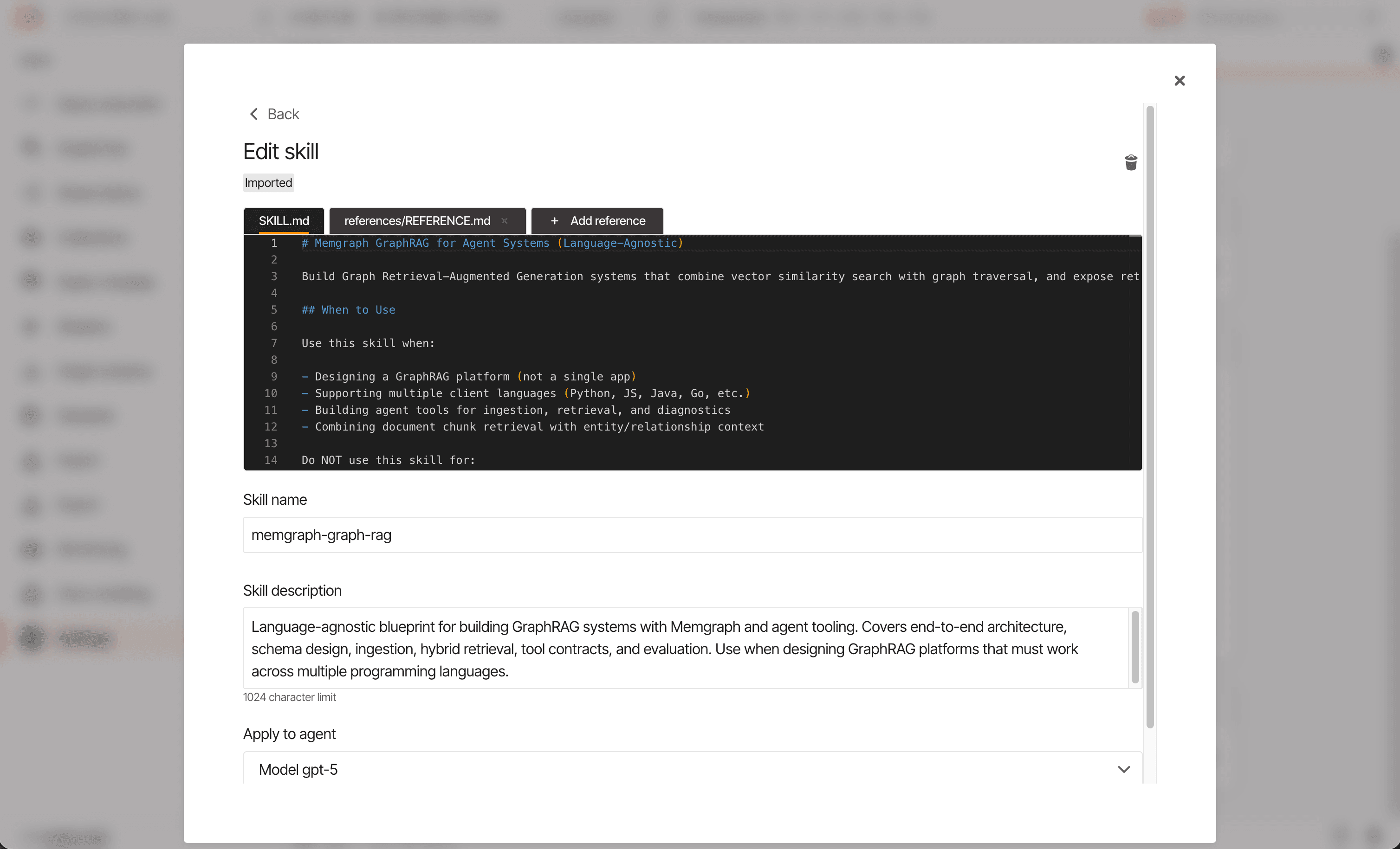Click the '## When to Use' line
Image resolution: width=1400 pixels, height=849 pixels.
[348, 310]
